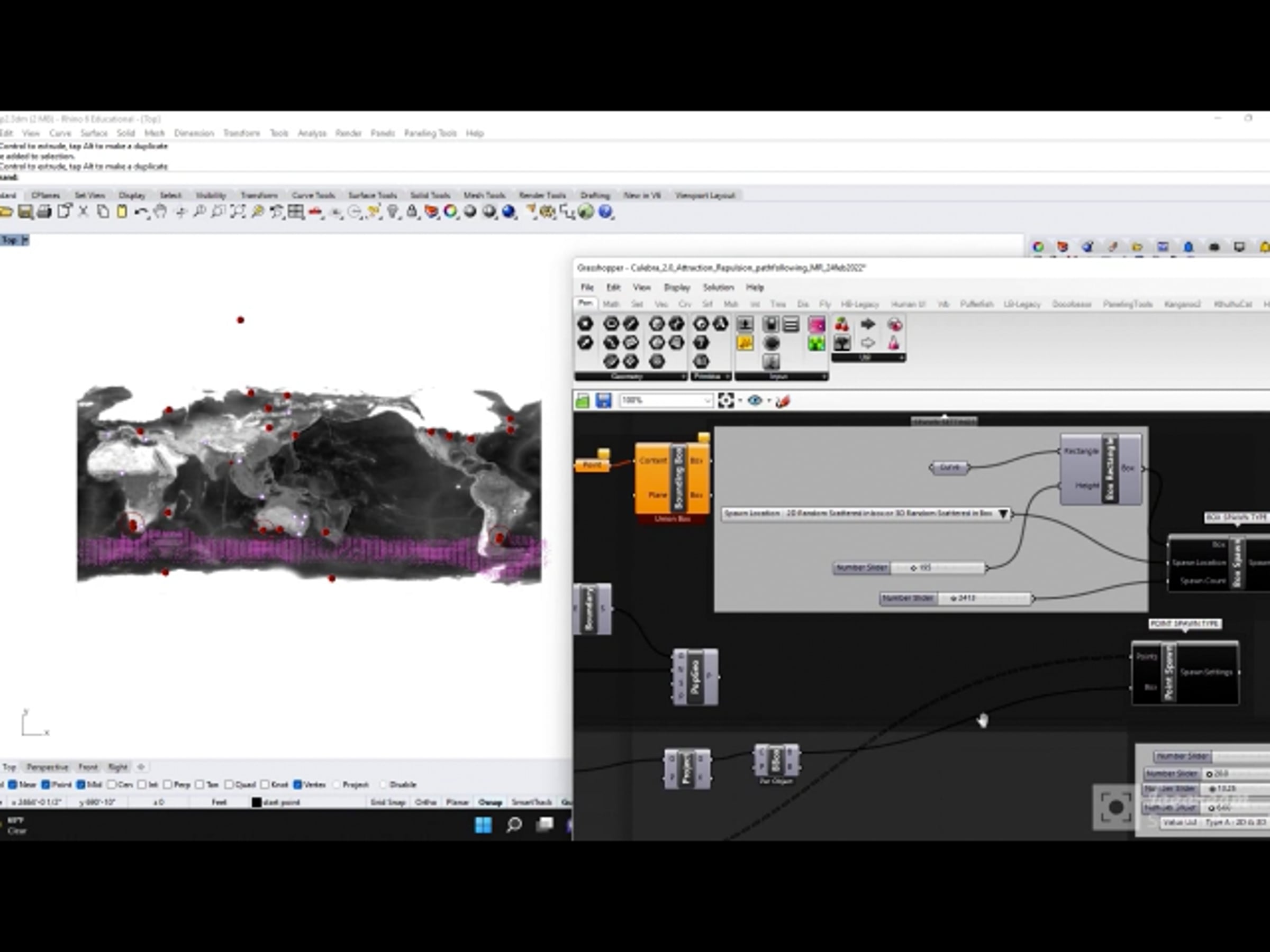This screenshot has width=1270, height=952.
Task: Select the pink gradient icon in Input panel
Action: pos(816,325)
